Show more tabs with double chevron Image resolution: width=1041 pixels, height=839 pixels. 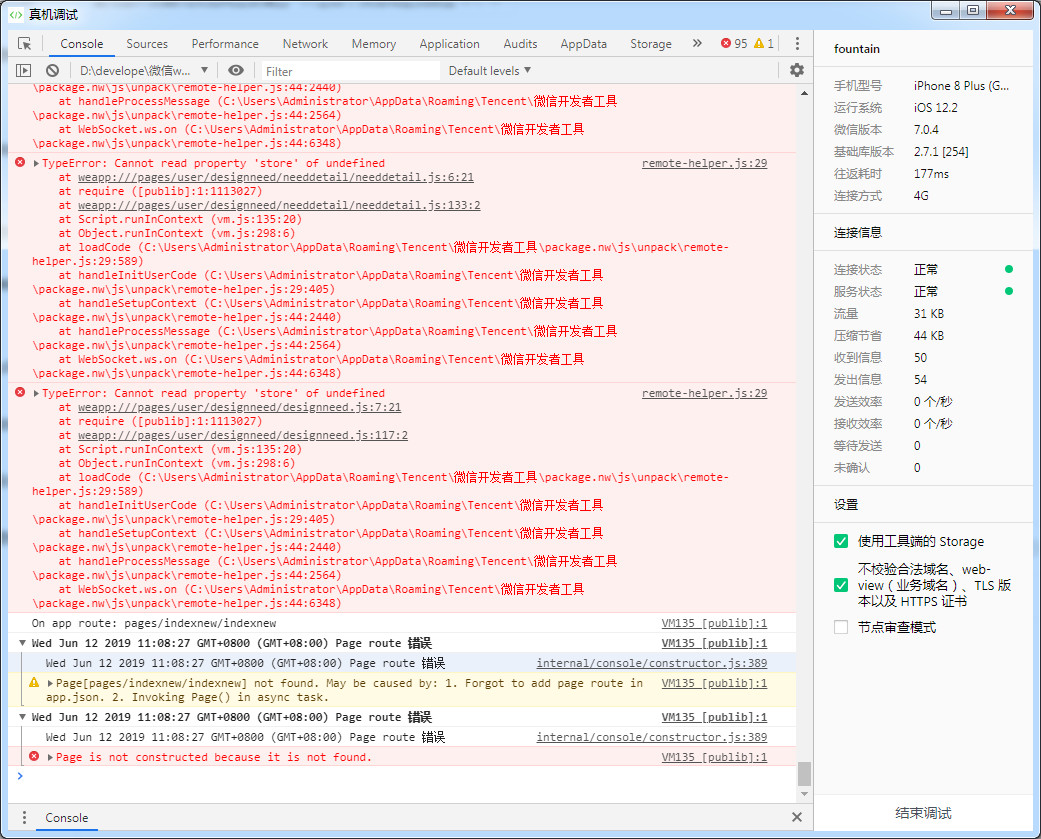[696, 44]
